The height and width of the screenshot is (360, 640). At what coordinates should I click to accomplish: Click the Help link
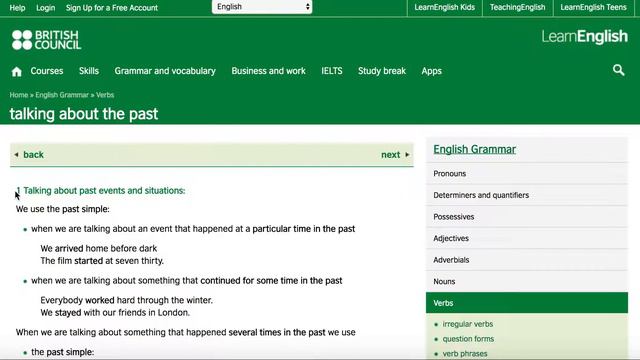point(17,8)
